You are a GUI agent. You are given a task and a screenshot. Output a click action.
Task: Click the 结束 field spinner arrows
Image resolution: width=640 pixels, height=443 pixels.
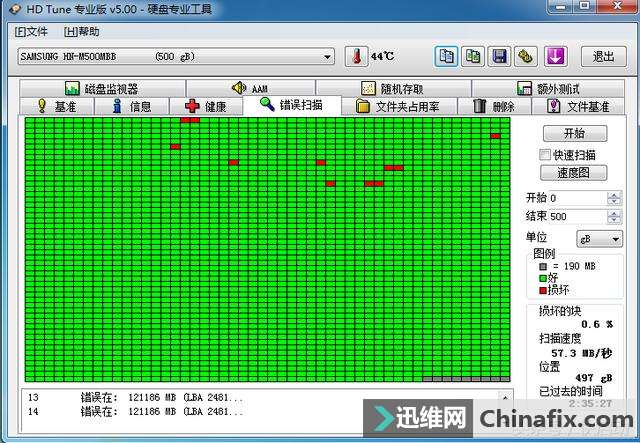[x=613, y=216]
